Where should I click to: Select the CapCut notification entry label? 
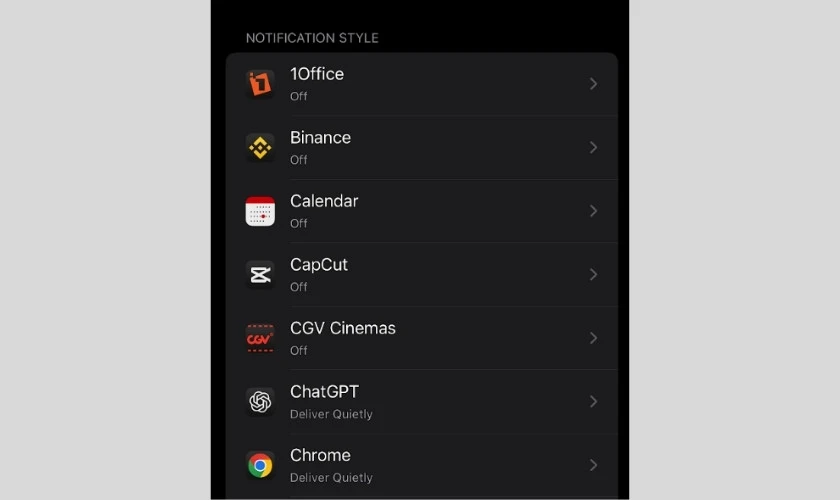(x=319, y=265)
